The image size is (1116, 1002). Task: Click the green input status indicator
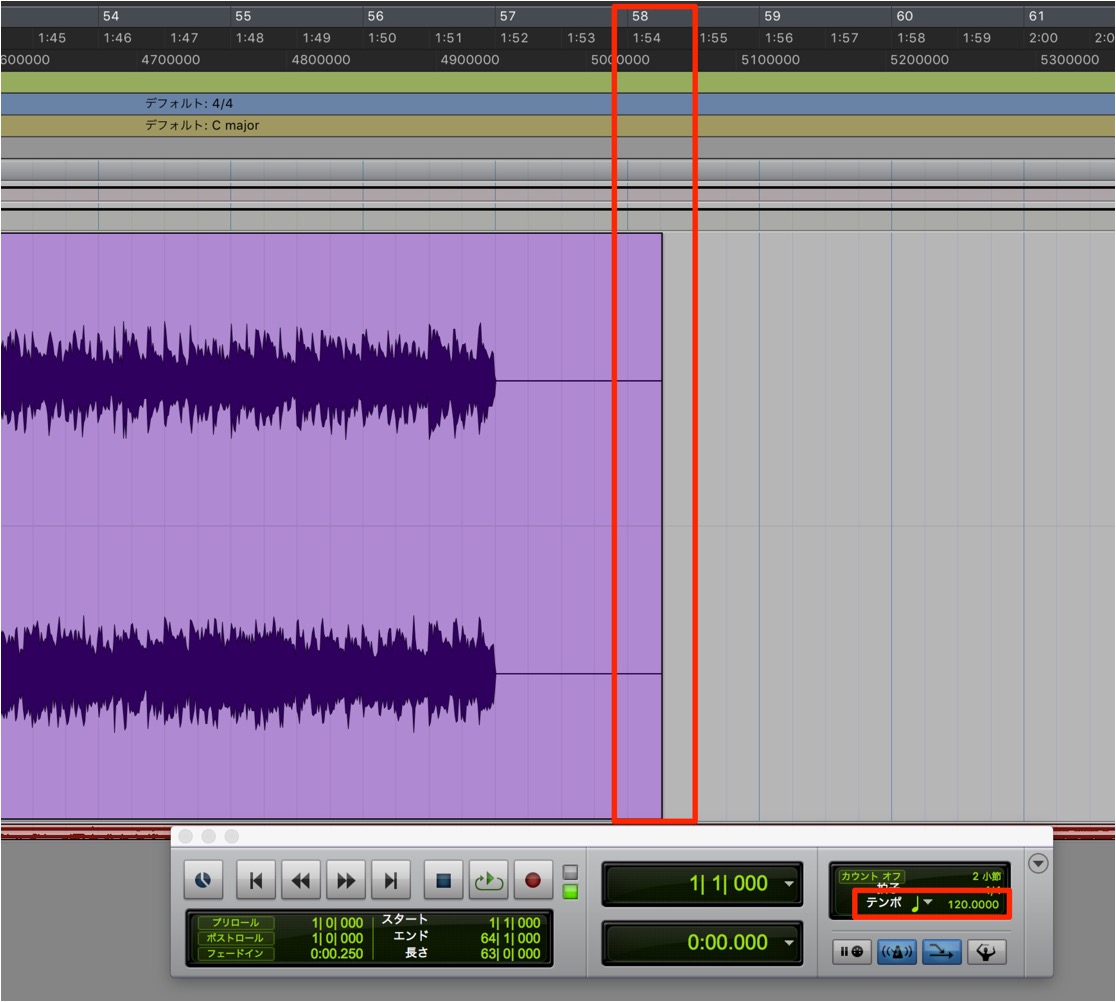570,892
